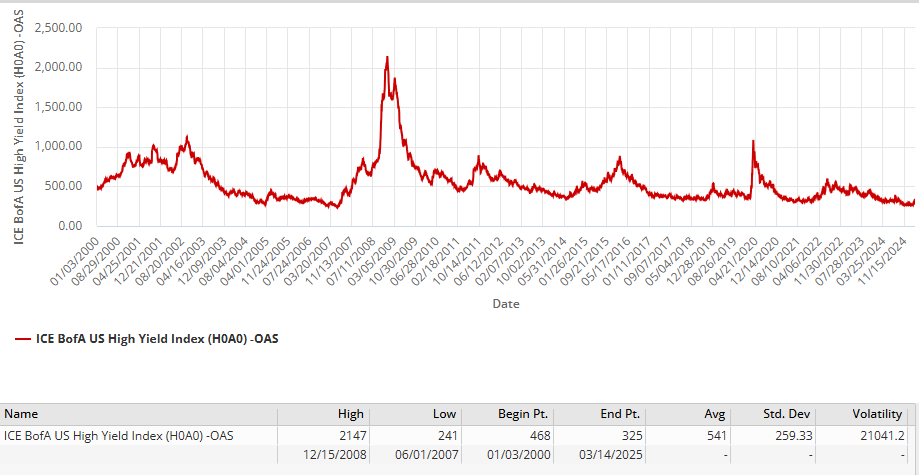This screenshot has height=475, width=919.
Task: Select the Low value 241
Action: click(x=447, y=435)
